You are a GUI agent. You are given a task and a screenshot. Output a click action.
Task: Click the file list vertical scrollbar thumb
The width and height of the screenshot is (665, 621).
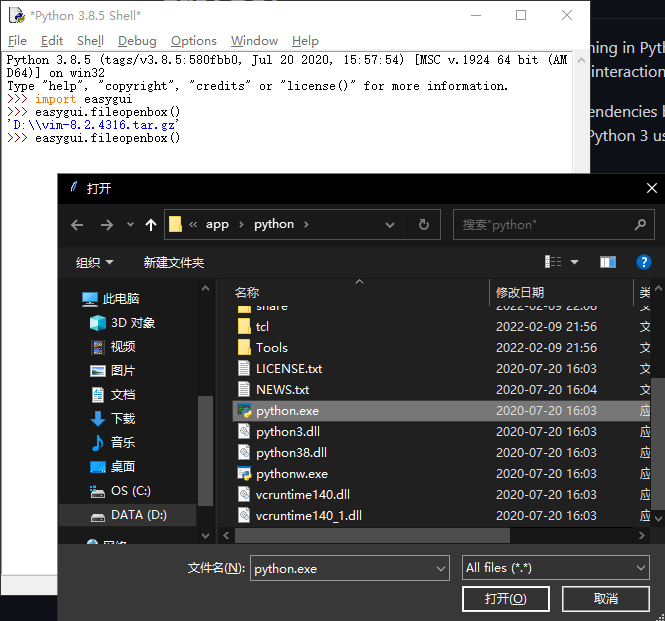[x=658, y=443]
